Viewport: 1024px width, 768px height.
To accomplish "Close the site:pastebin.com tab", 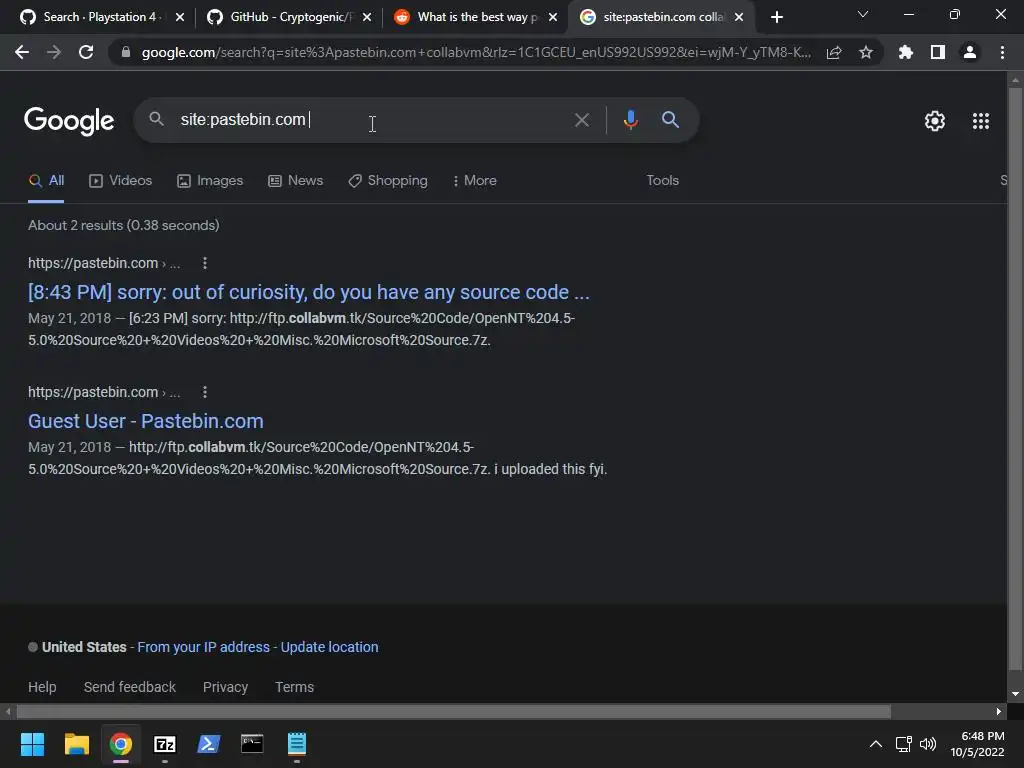I will tap(739, 18).
